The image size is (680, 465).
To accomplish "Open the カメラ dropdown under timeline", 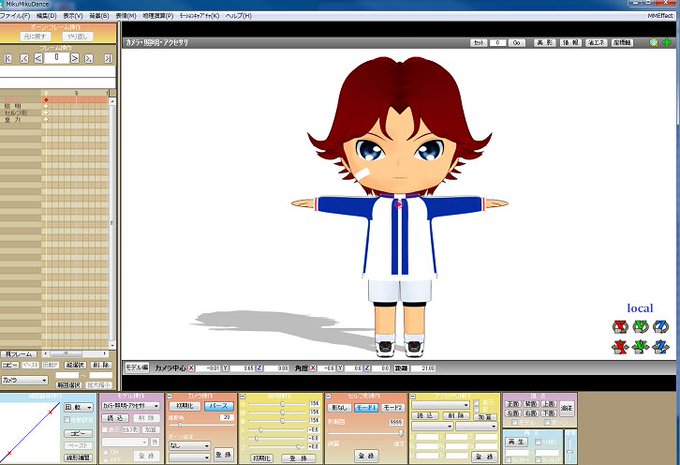I will point(24,380).
